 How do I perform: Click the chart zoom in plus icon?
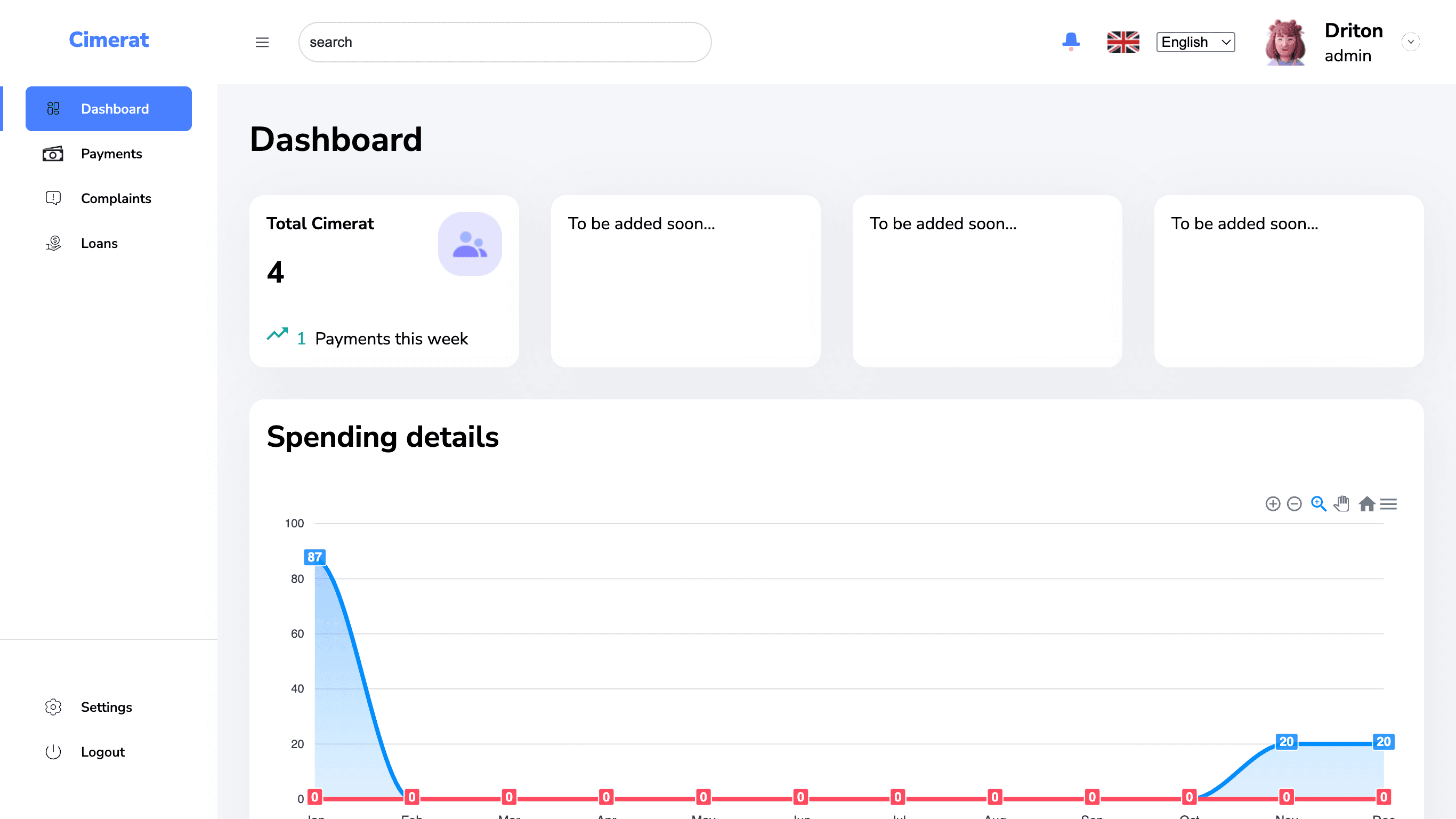tap(1272, 503)
